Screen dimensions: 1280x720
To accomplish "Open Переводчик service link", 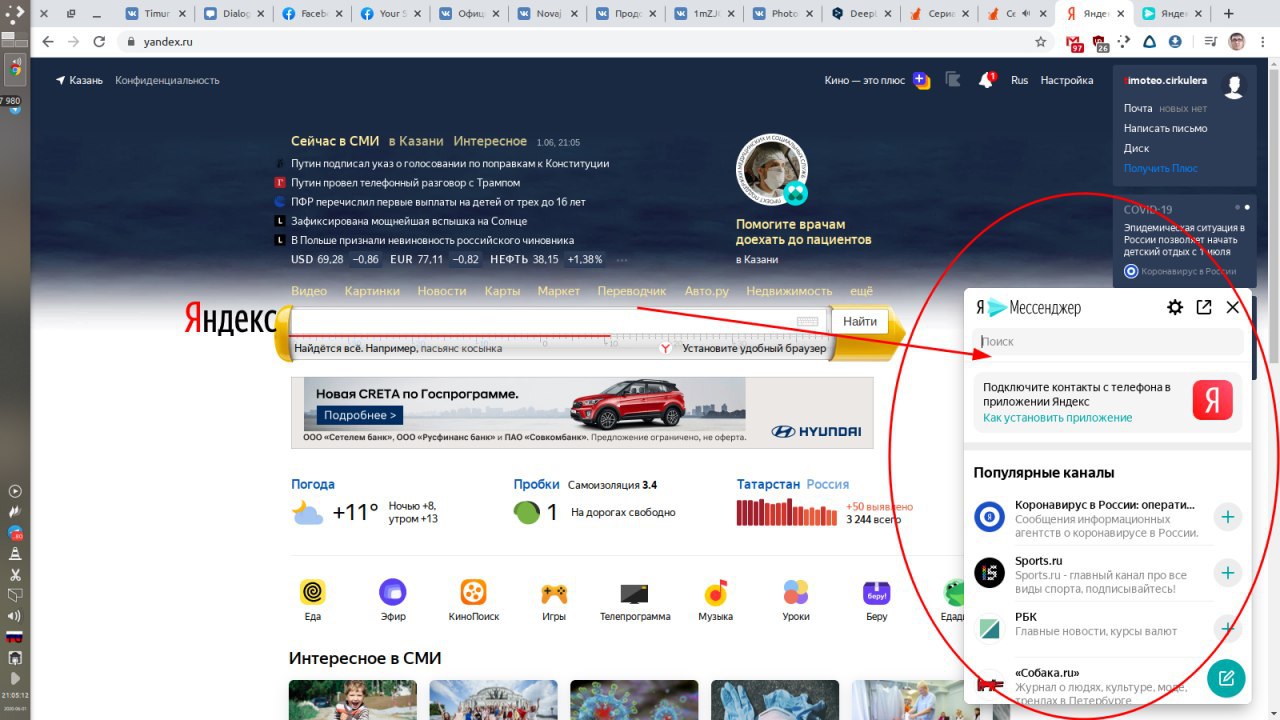I will [x=631, y=291].
